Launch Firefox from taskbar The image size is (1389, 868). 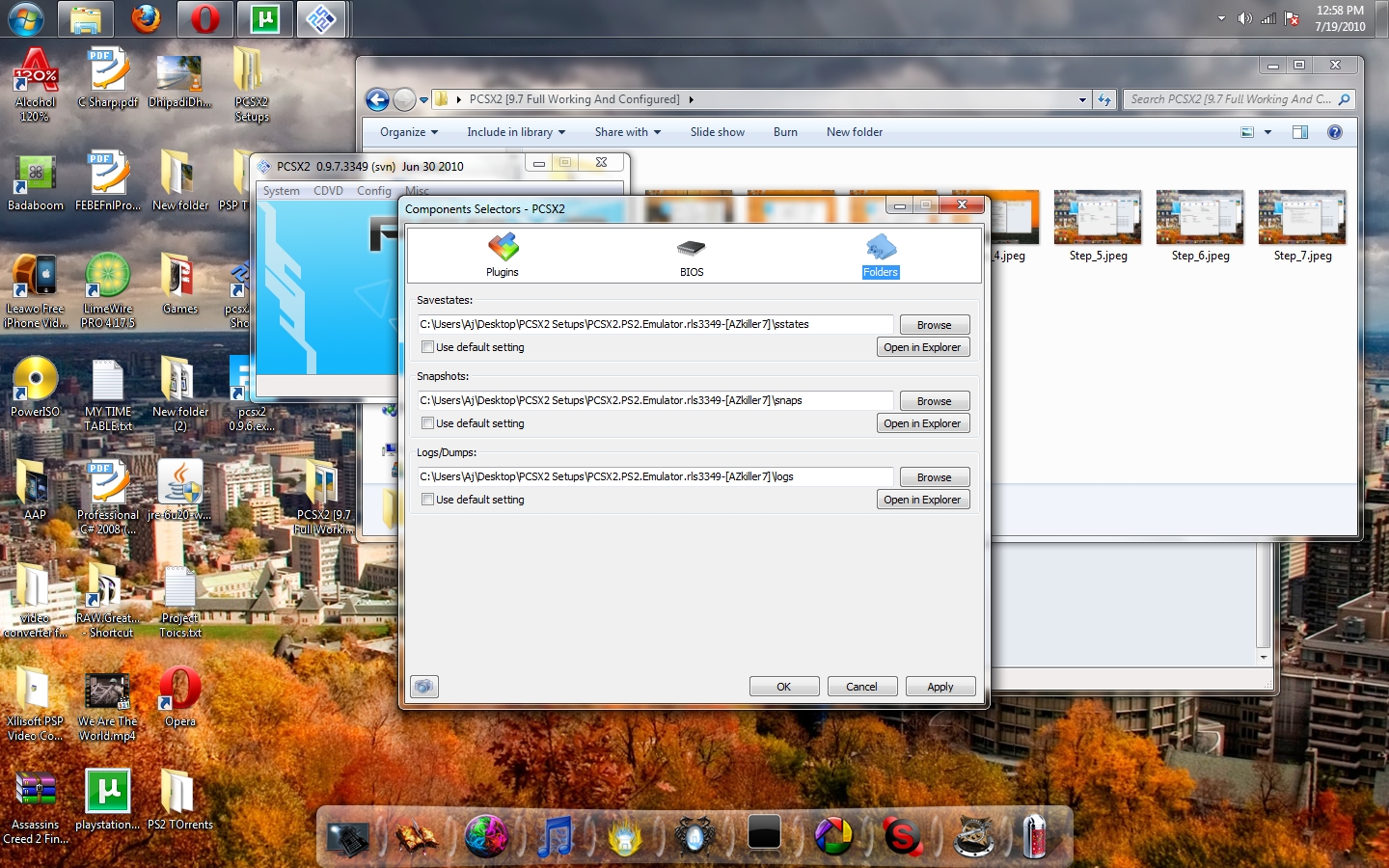[146, 18]
